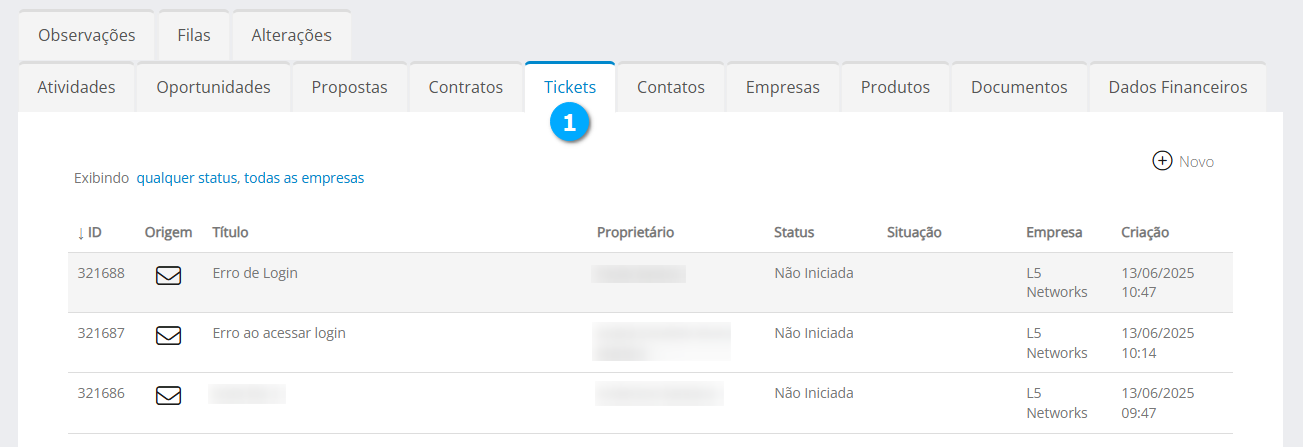Click envelope origin icon for ticket 321687
Screen dimensions: 1303x447
coord(168,336)
